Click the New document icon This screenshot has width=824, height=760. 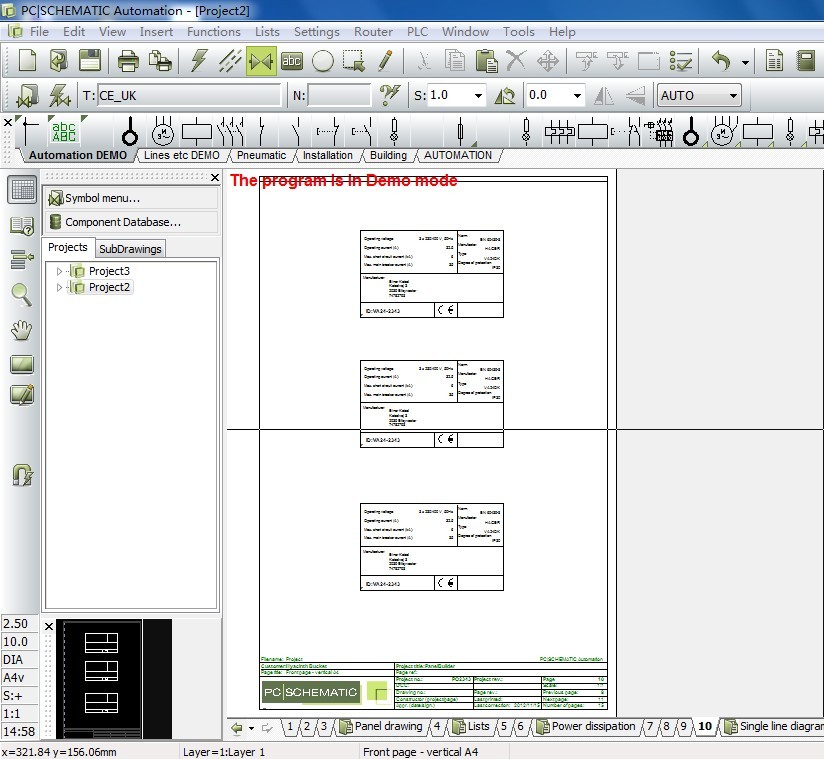coord(27,61)
